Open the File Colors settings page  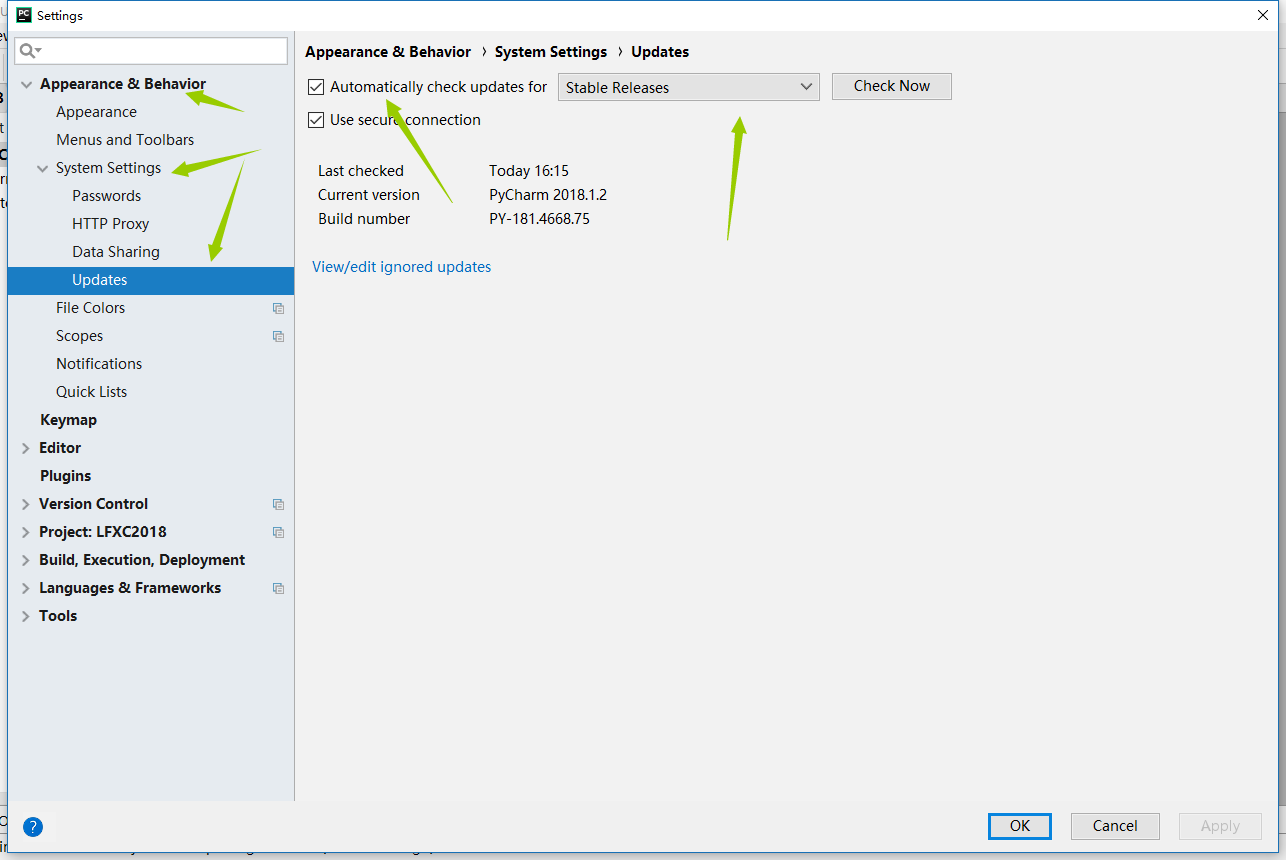tap(90, 308)
